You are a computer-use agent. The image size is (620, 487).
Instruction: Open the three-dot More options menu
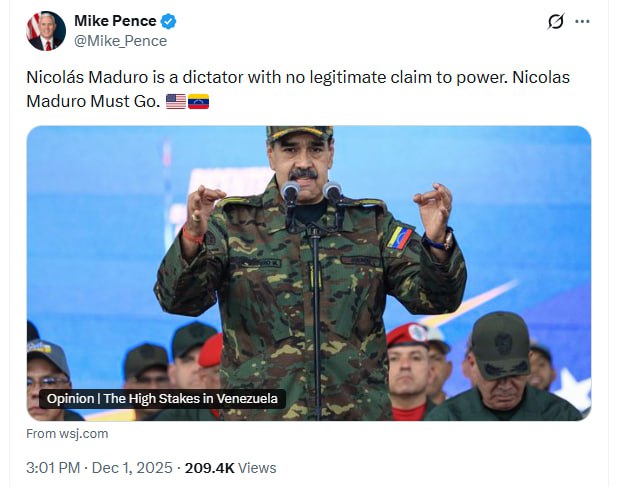point(583,21)
